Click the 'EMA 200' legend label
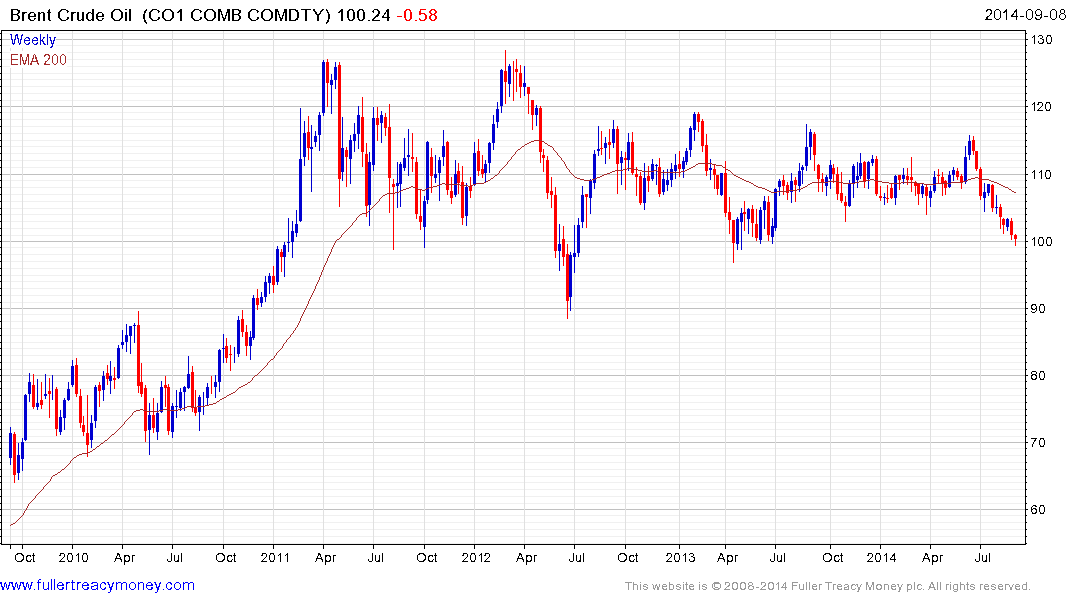 coord(38,60)
